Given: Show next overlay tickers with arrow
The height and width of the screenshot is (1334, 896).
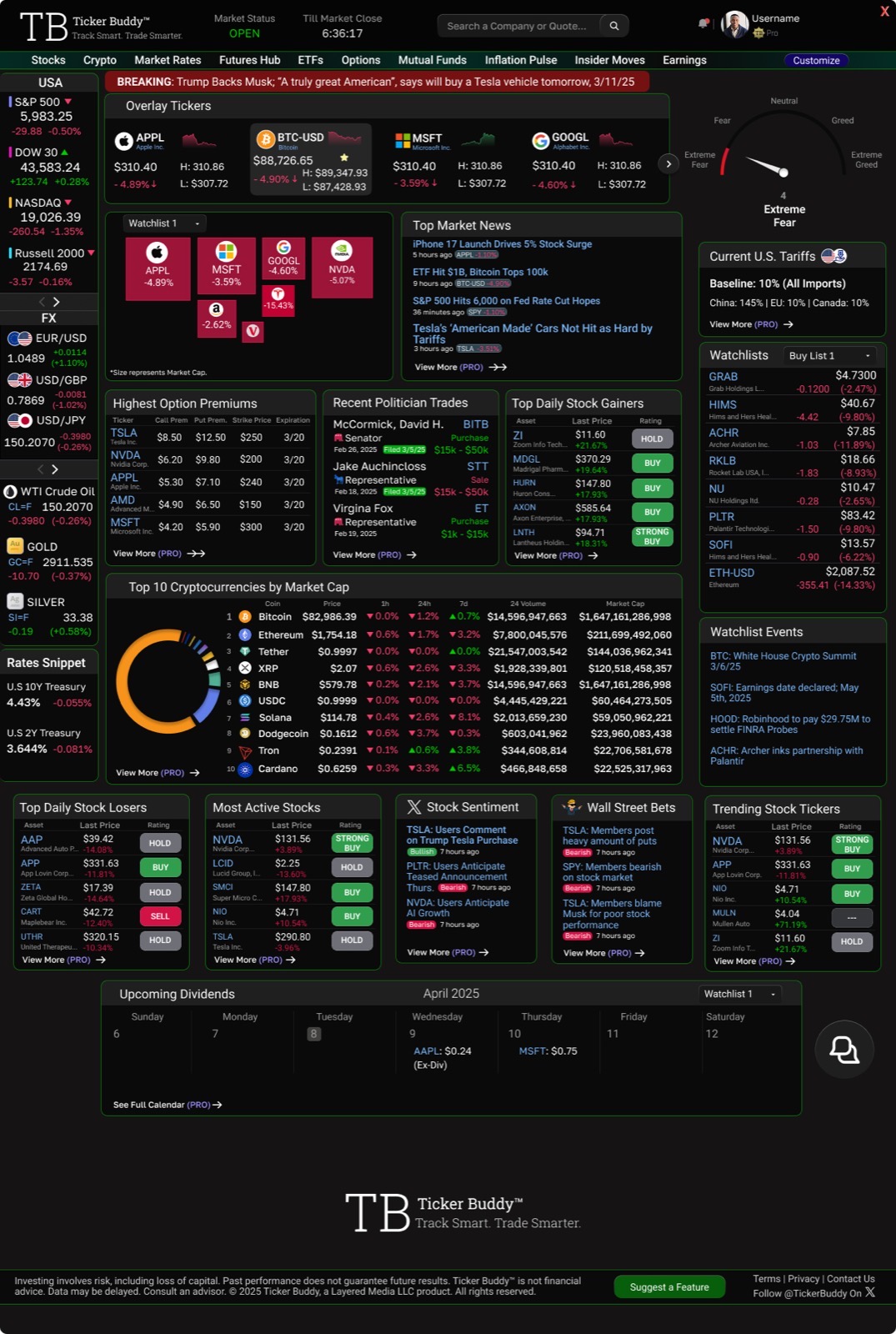Looking at the screenshot, I should [x=668, y=163].
